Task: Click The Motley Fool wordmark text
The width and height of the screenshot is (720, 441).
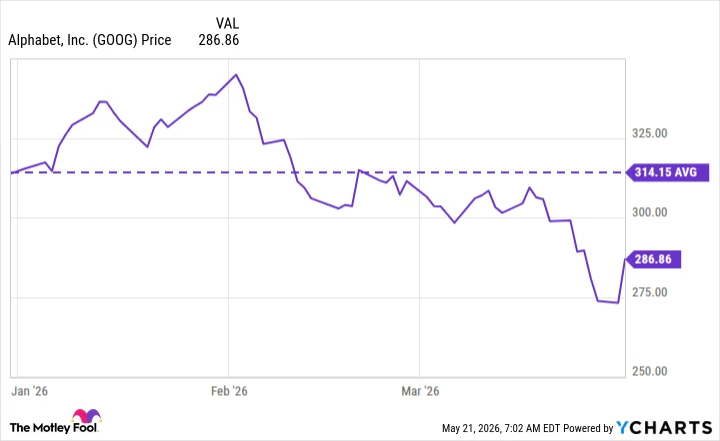Action: tap(54, 428)
